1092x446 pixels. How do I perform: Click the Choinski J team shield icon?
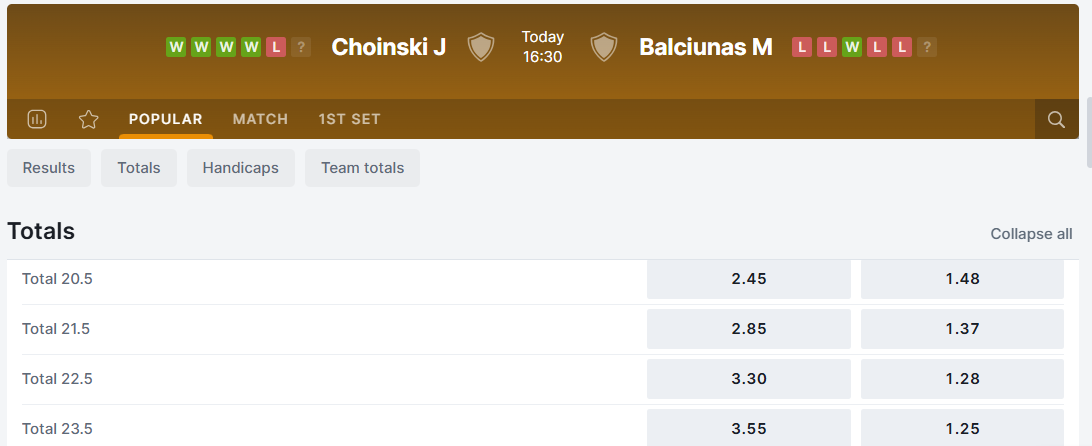tap(481, 47)
